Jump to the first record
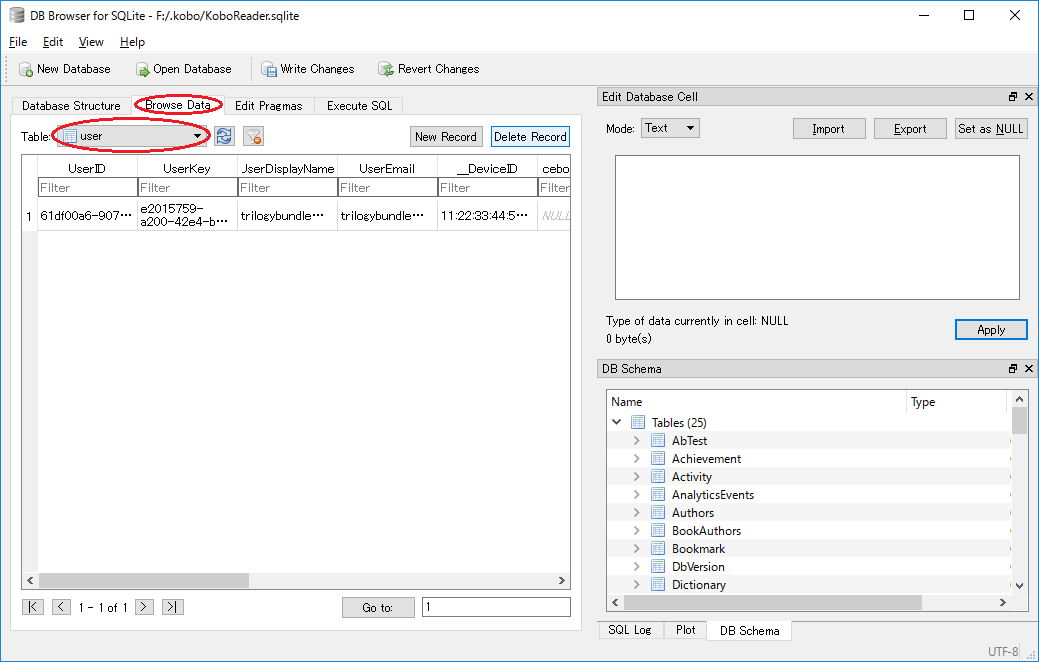The height and width of the screenshot is (662, 1039). tap(33, 606)
